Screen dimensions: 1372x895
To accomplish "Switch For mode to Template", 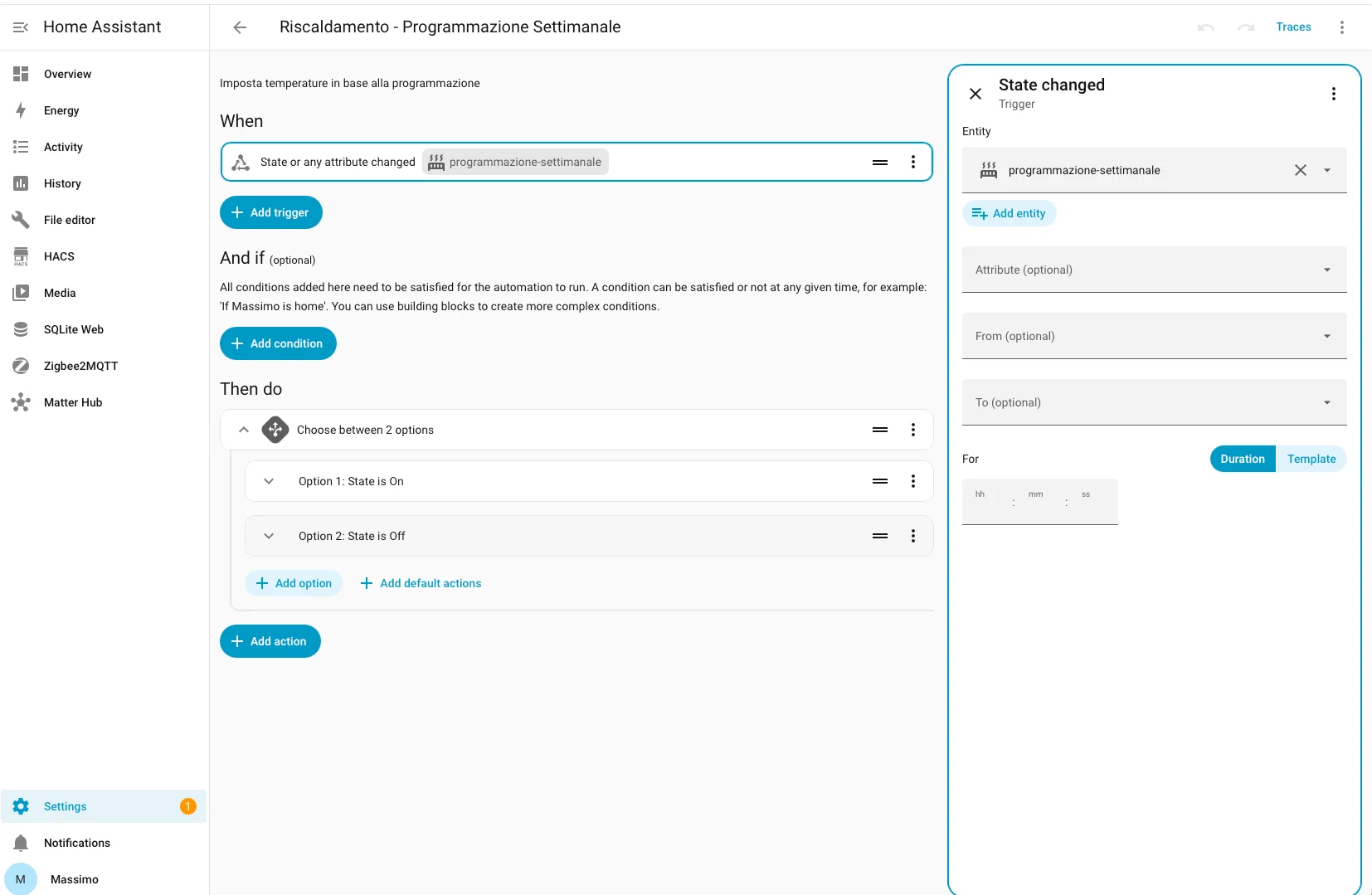I will coord(1311,459).
